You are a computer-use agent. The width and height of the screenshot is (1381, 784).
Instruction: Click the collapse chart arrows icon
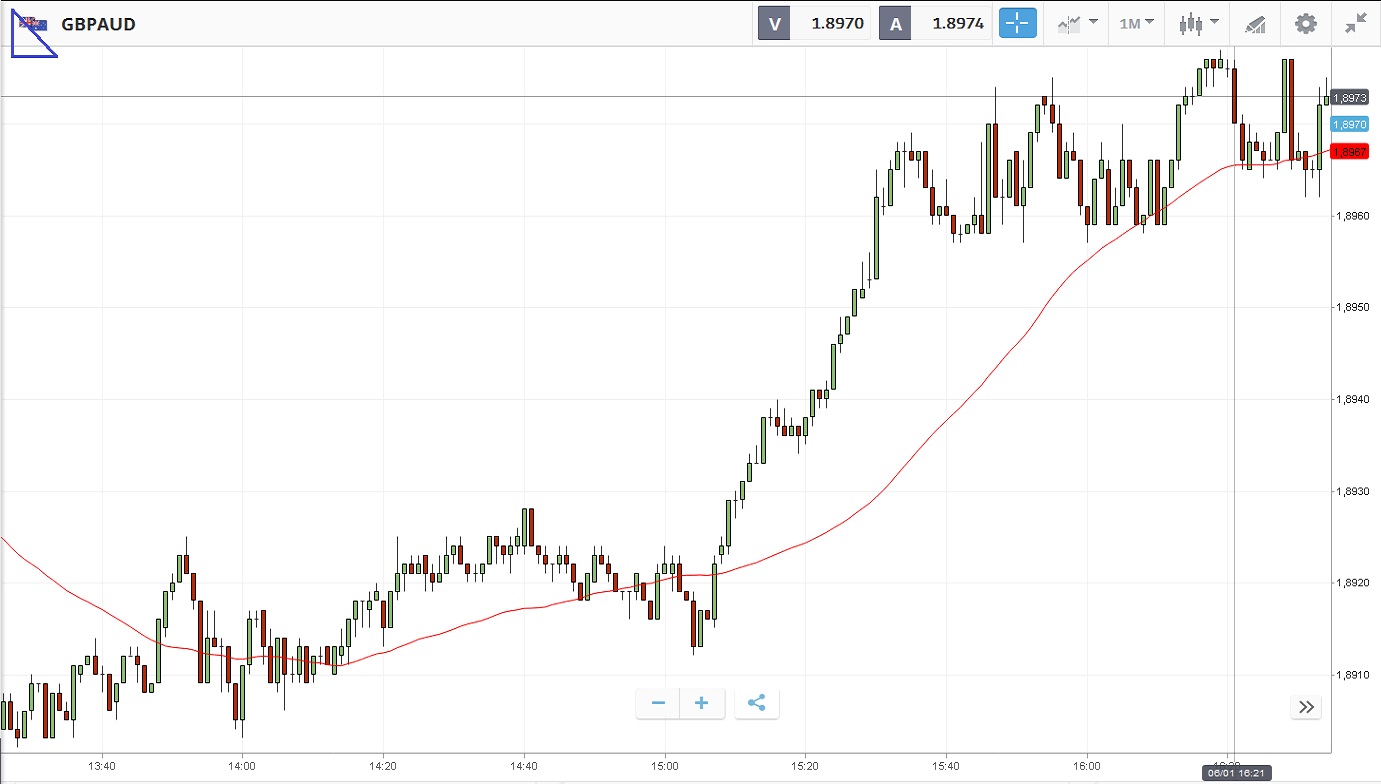coord(1356,24)
